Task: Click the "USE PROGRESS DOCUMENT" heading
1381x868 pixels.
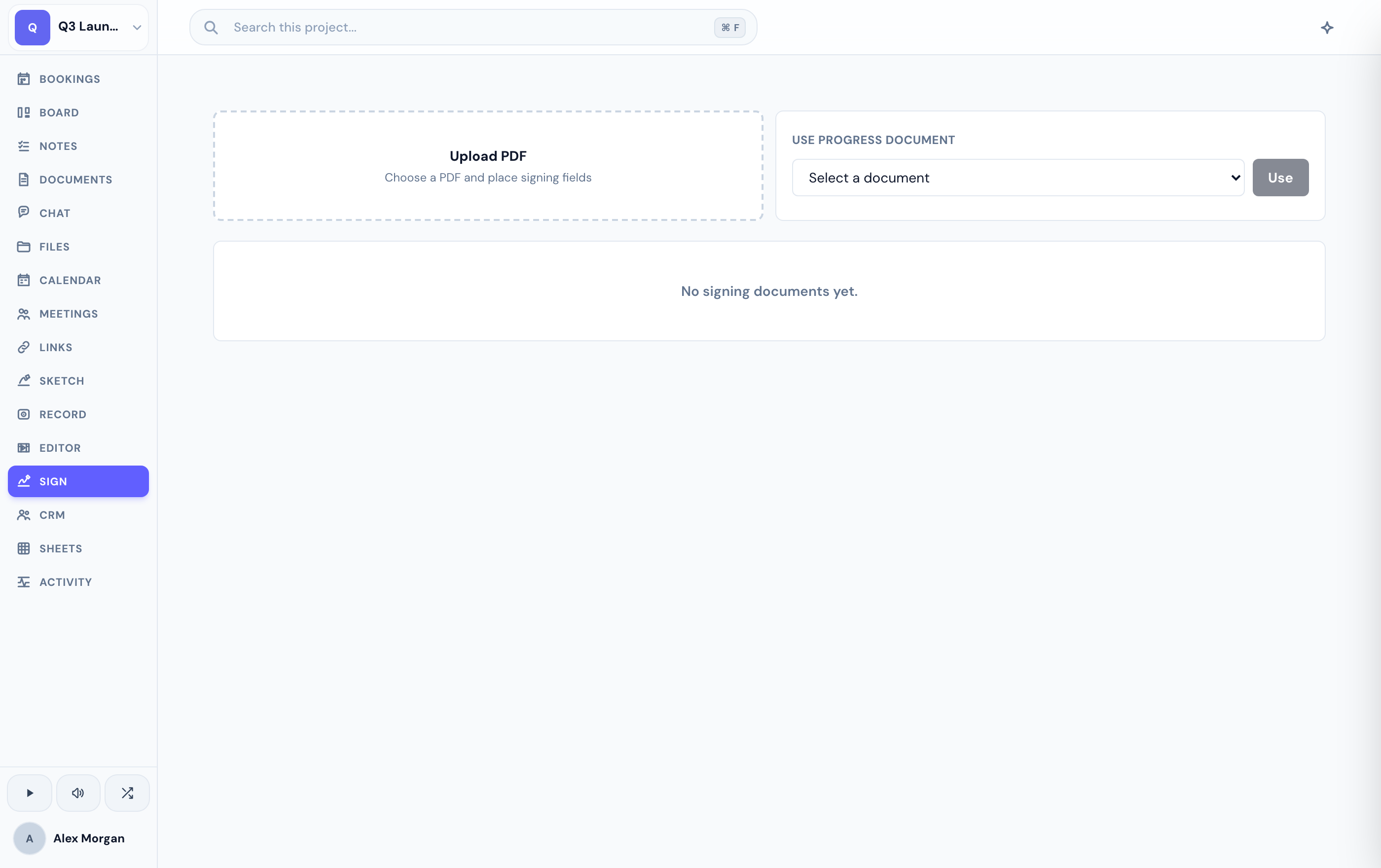Action: pos(873,140)
